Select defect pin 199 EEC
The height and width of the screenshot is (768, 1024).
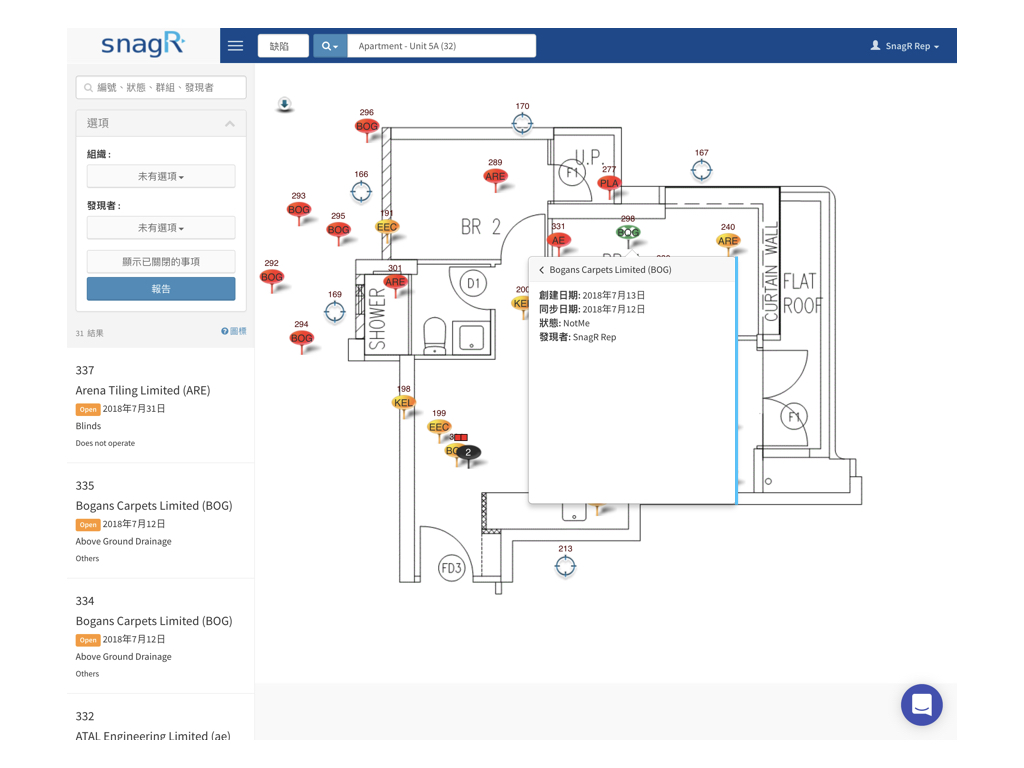(439, 427)
